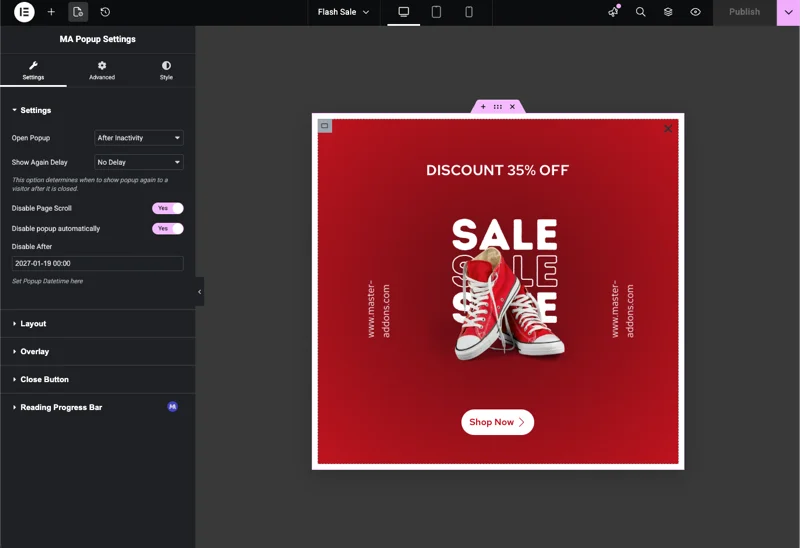Open the revision history icon
Viewport: 800px width, 548px height.
coord(105,12)
